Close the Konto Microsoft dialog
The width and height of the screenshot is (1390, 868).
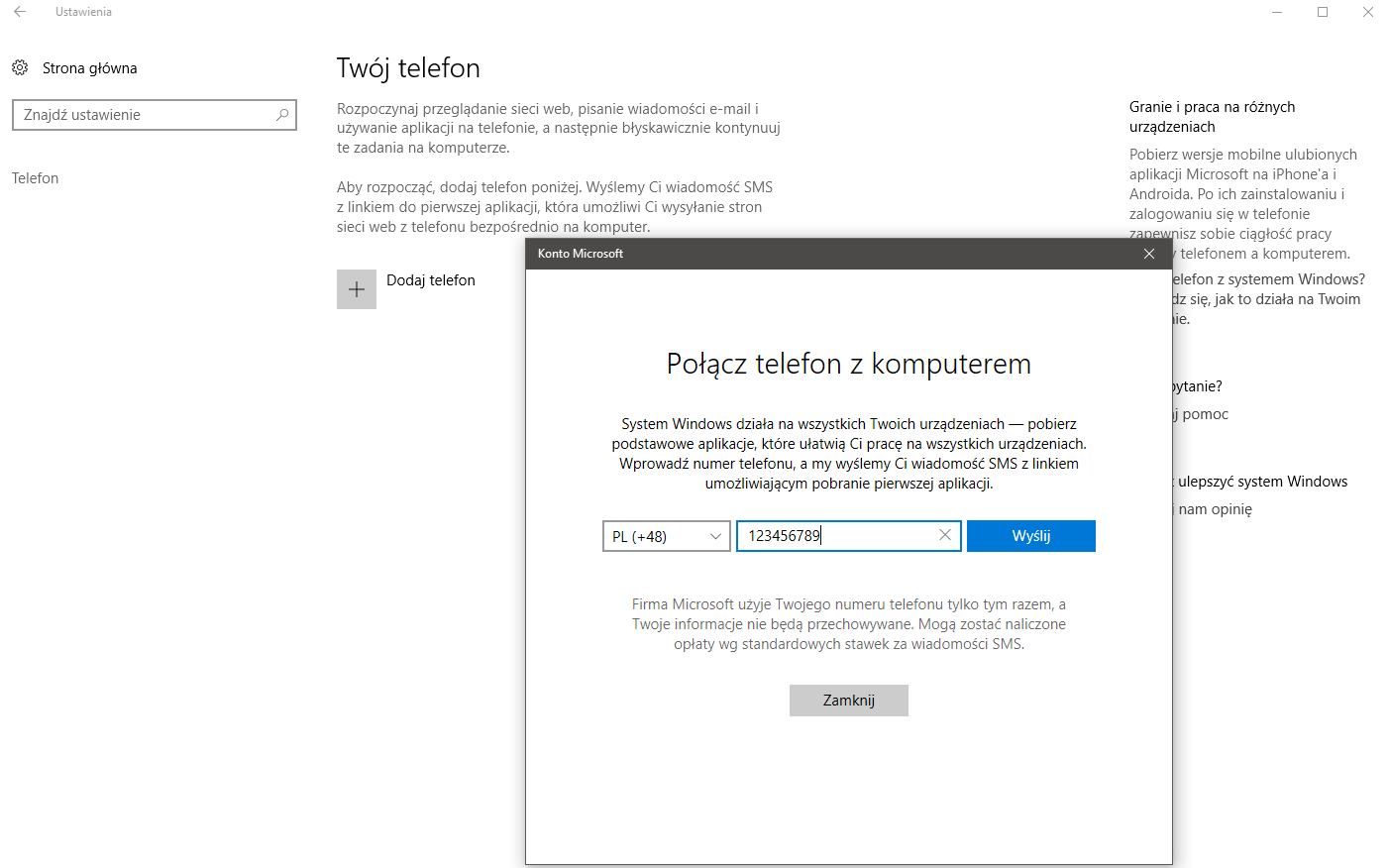coord(1149,254)
